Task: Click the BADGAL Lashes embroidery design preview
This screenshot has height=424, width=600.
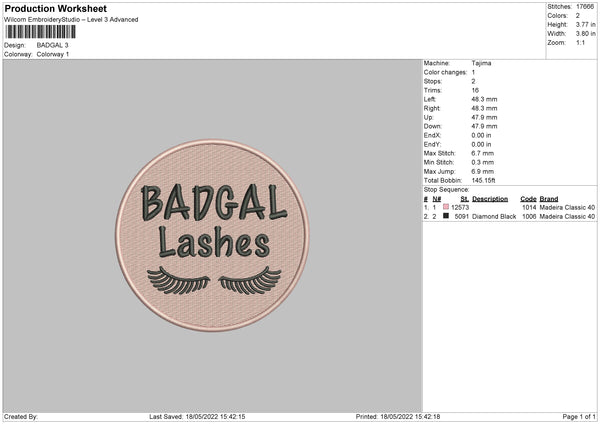Action: tap(212, 235)
